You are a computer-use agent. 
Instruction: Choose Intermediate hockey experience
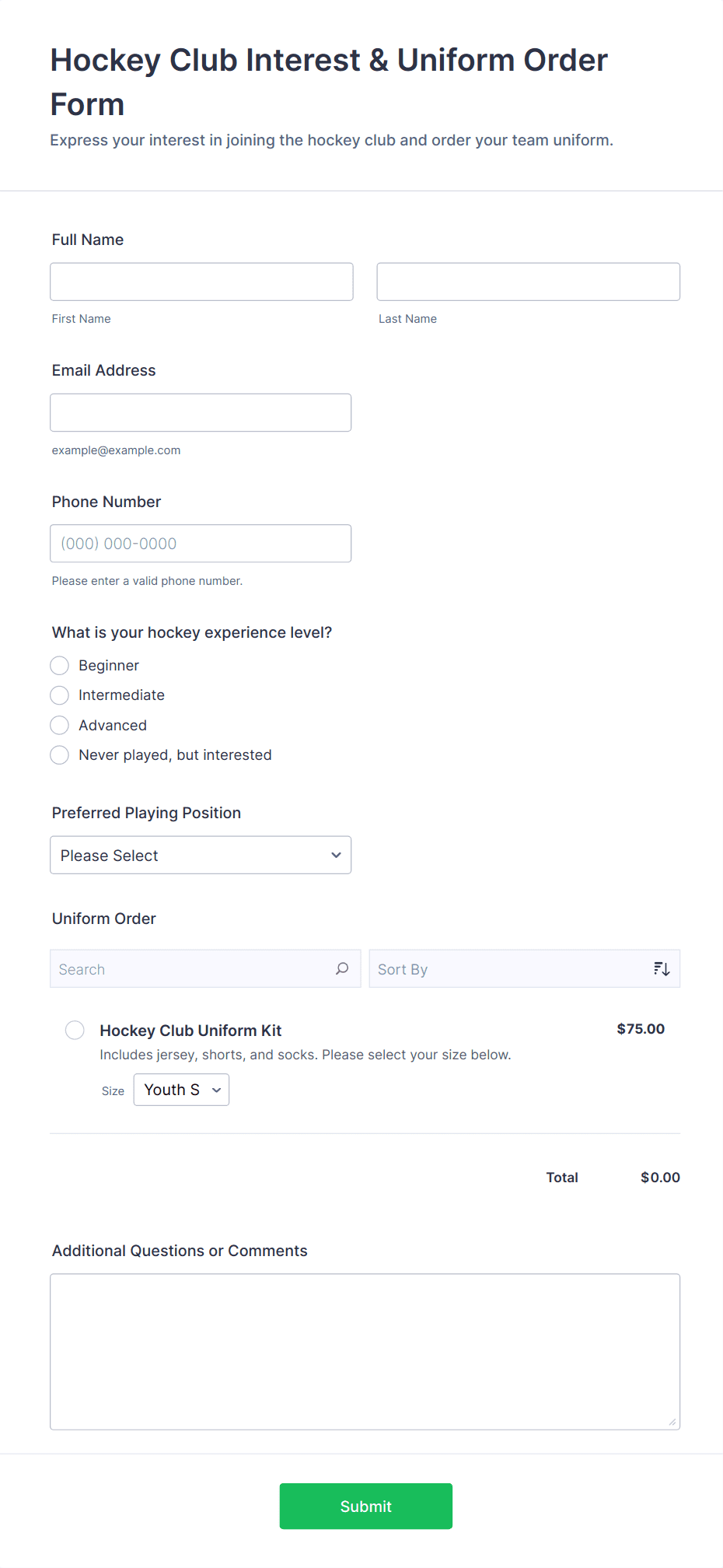pos(59,695)
